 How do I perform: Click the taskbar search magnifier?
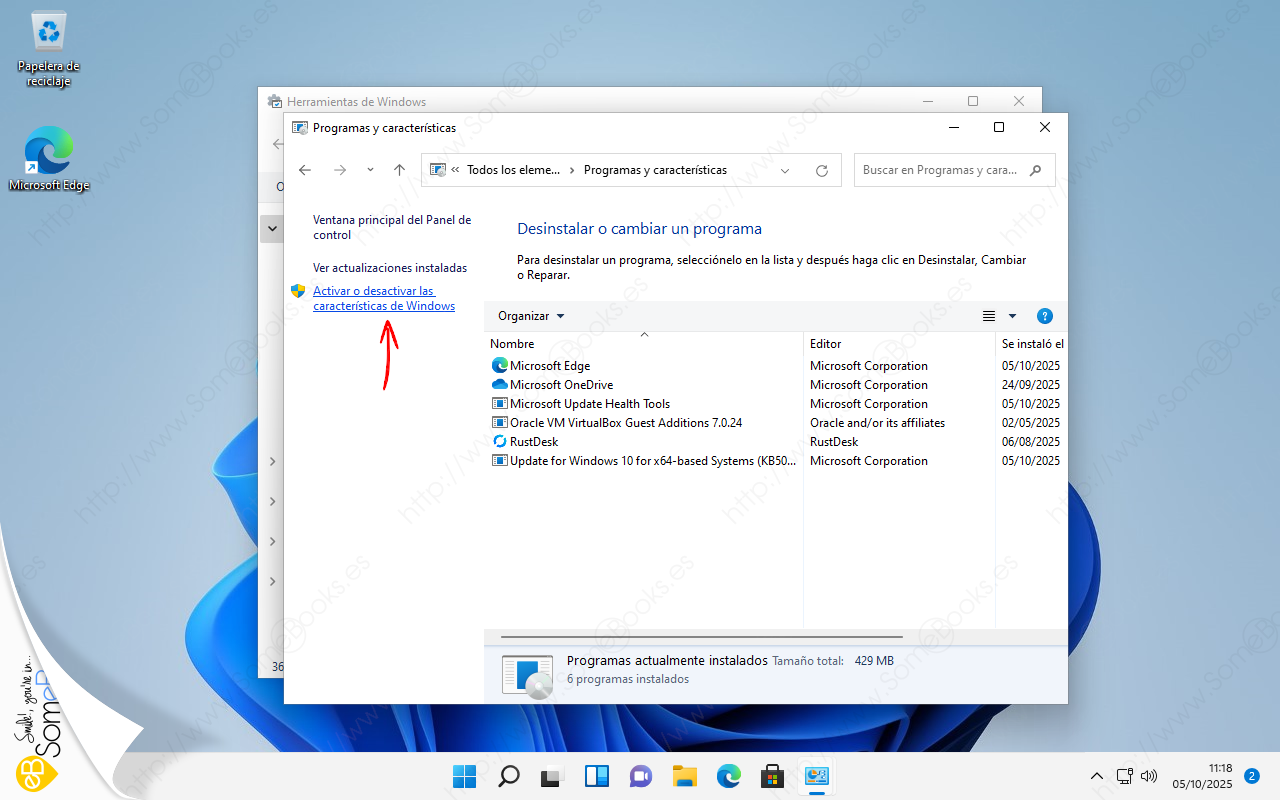509,776
